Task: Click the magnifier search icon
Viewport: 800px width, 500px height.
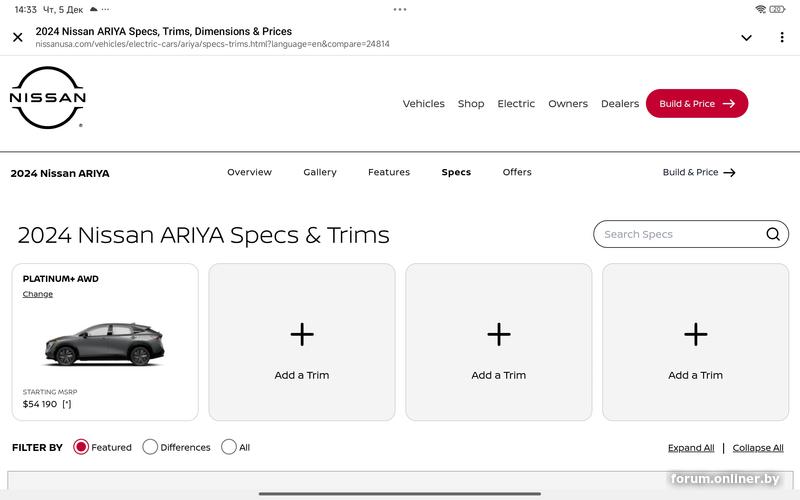Action: click(x=773, y=234)
